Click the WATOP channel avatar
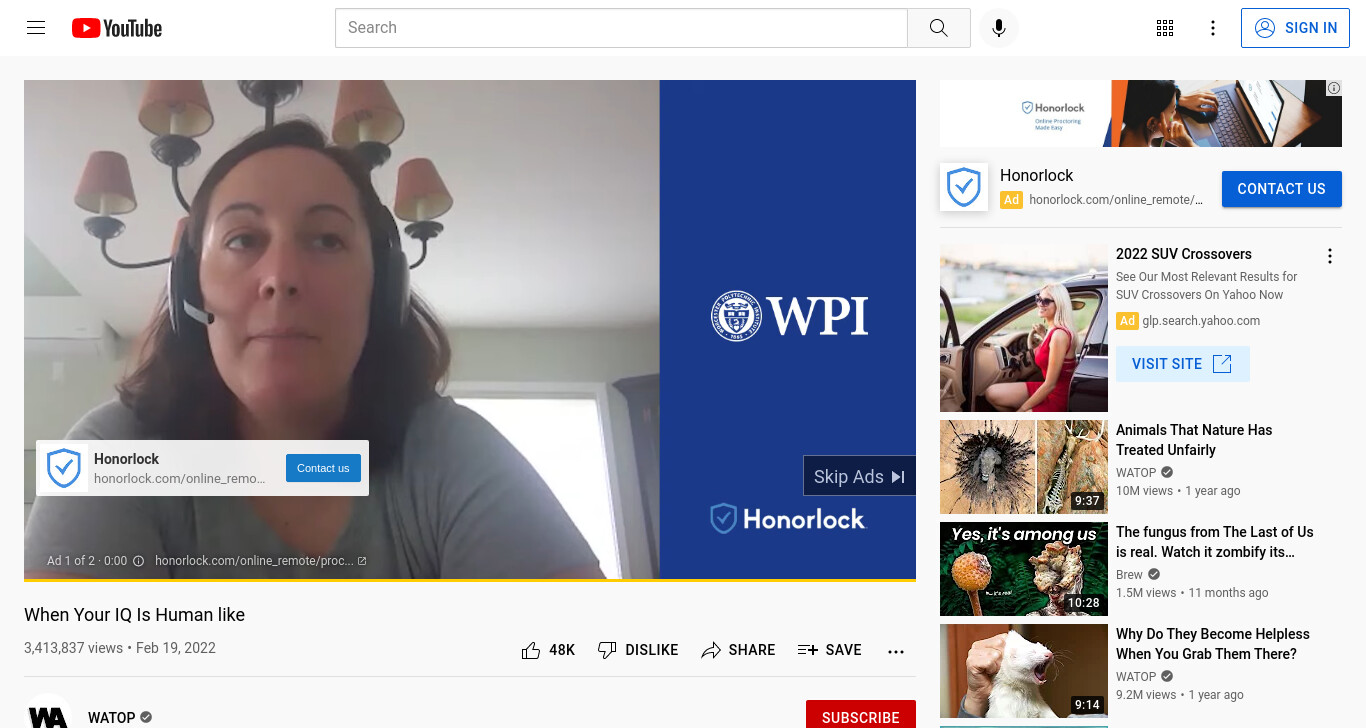This screenshot has height=728, width=1366. point(48,712)
